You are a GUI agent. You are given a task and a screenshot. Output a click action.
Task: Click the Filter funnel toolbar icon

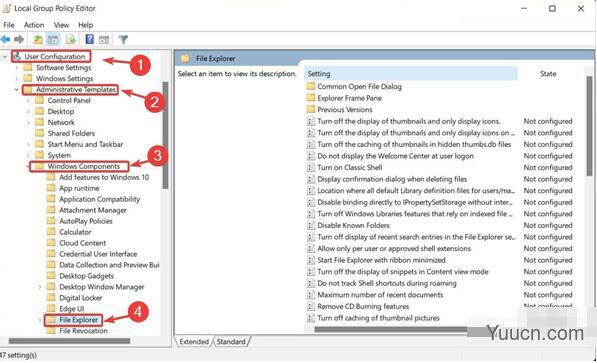coord(123,39)
